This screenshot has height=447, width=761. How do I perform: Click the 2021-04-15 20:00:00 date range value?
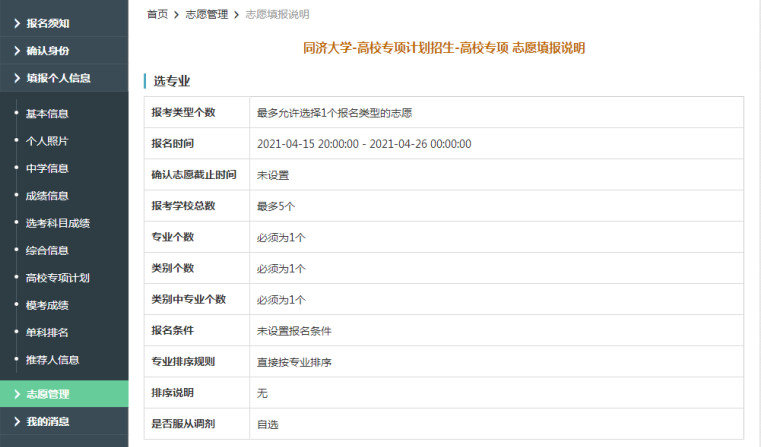pyautogui.click(x=364, y=144)
